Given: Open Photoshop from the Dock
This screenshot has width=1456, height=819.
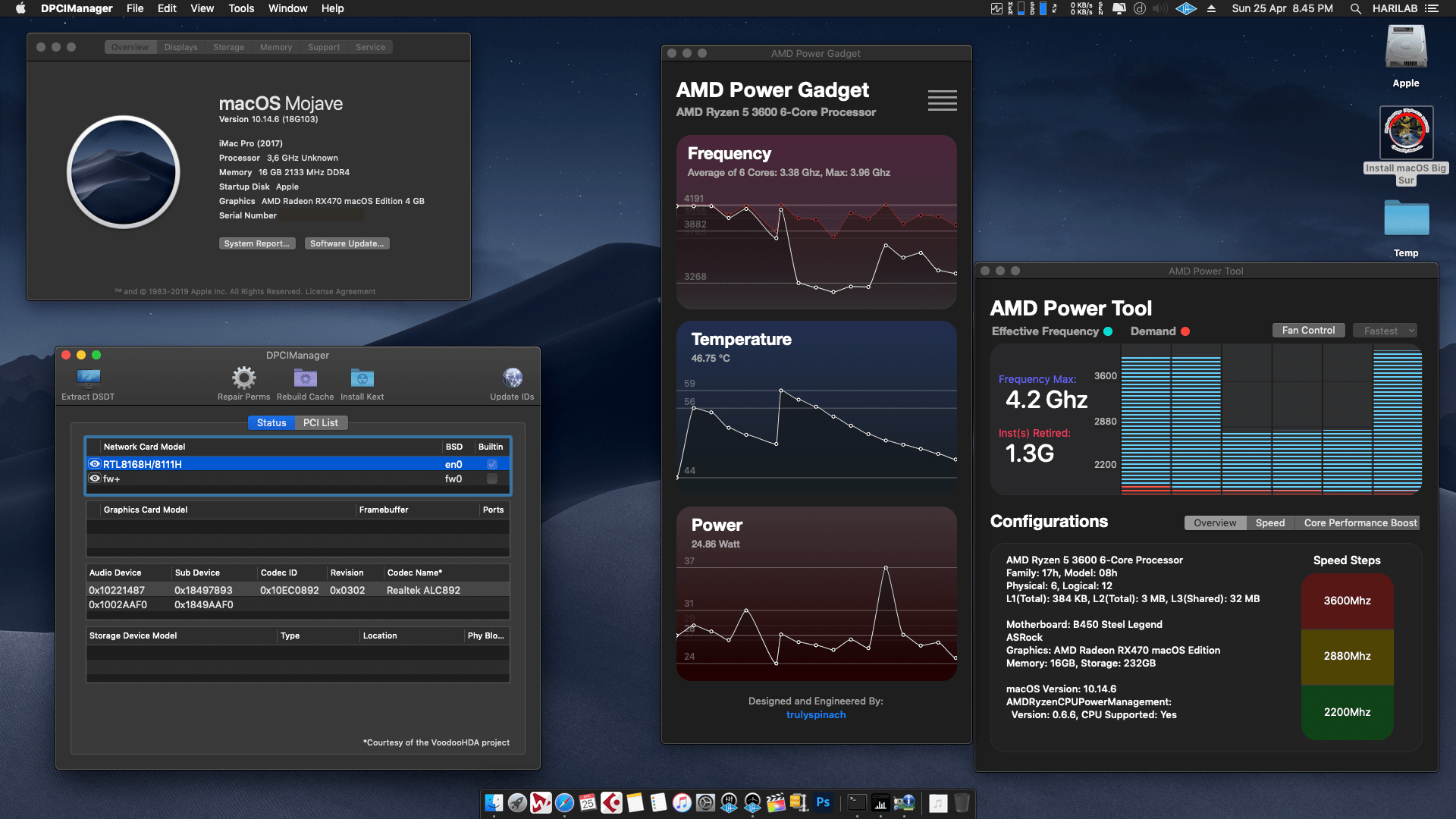Looking at the screenshot, I should click(823, 802).
